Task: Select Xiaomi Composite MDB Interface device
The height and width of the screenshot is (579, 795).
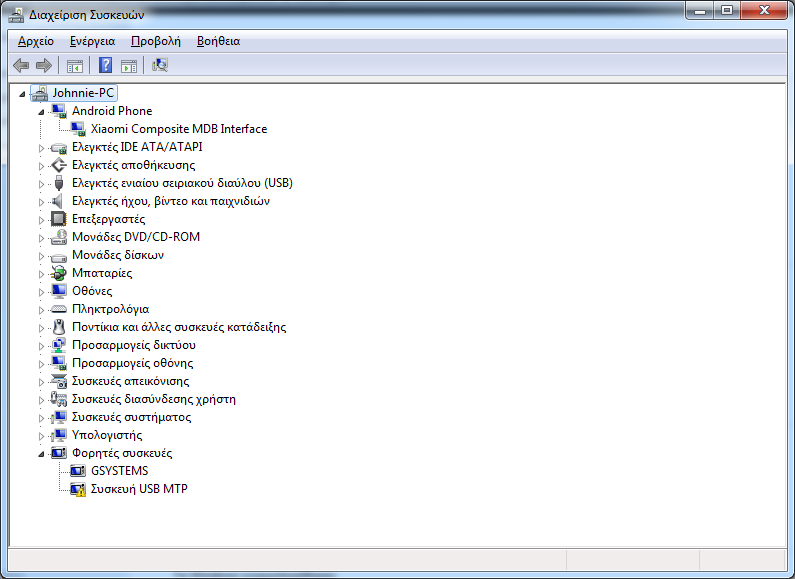Action: click(x=178, y=129)
